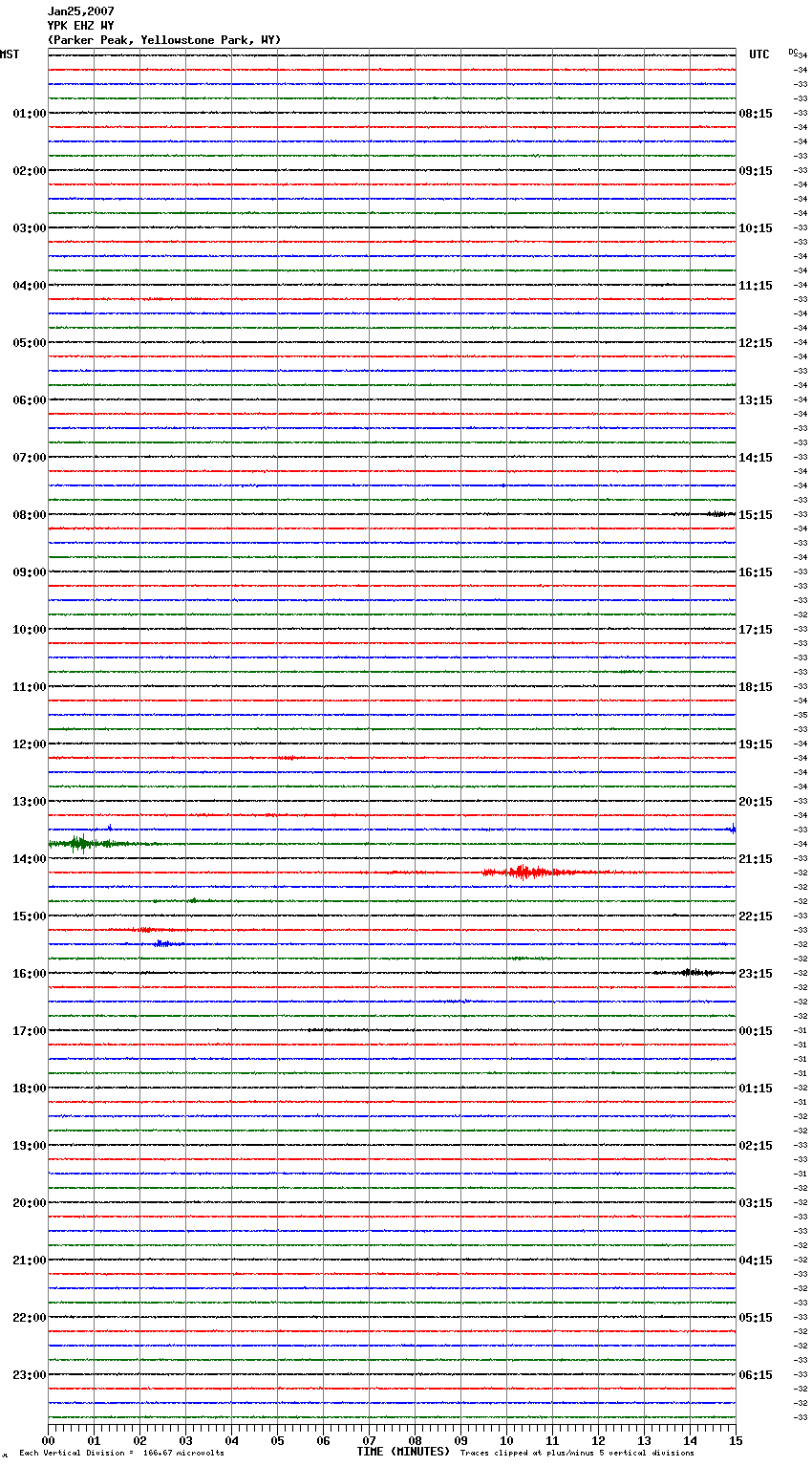The height and width of the screenshot is (1466, 812).
Task: Select the 23:00 MST hour label
Action: [29, 1375]
